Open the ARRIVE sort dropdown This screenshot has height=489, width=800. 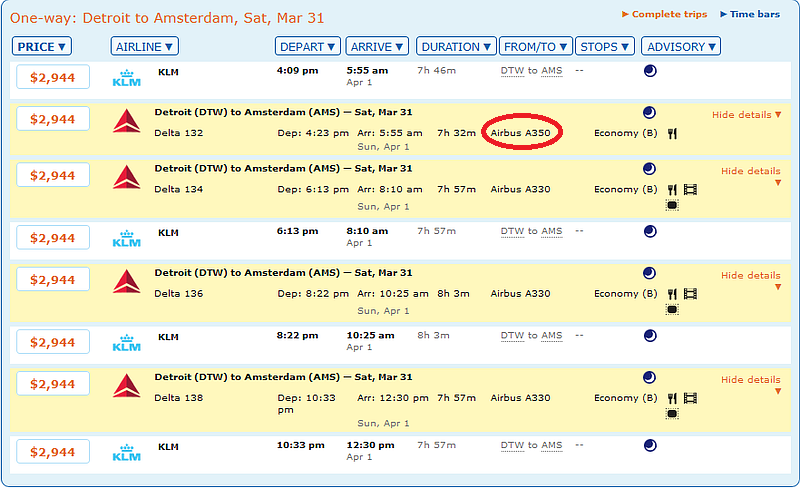pyautogui.click(x=377, y=46)
